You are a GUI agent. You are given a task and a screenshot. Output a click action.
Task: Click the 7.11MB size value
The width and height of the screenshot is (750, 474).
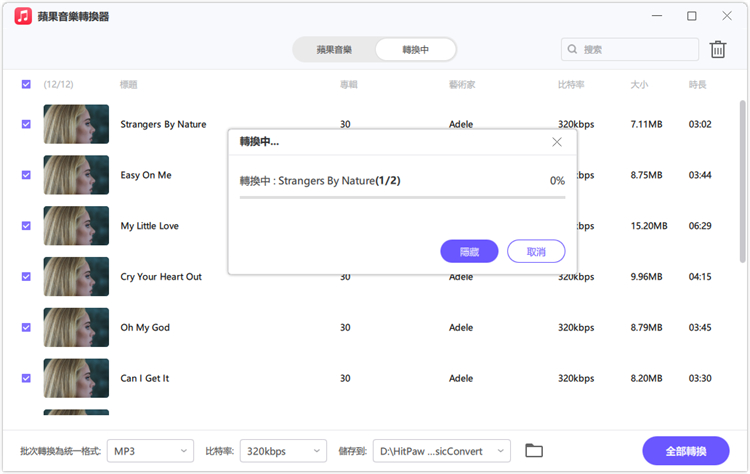click(x=646, y=124)
